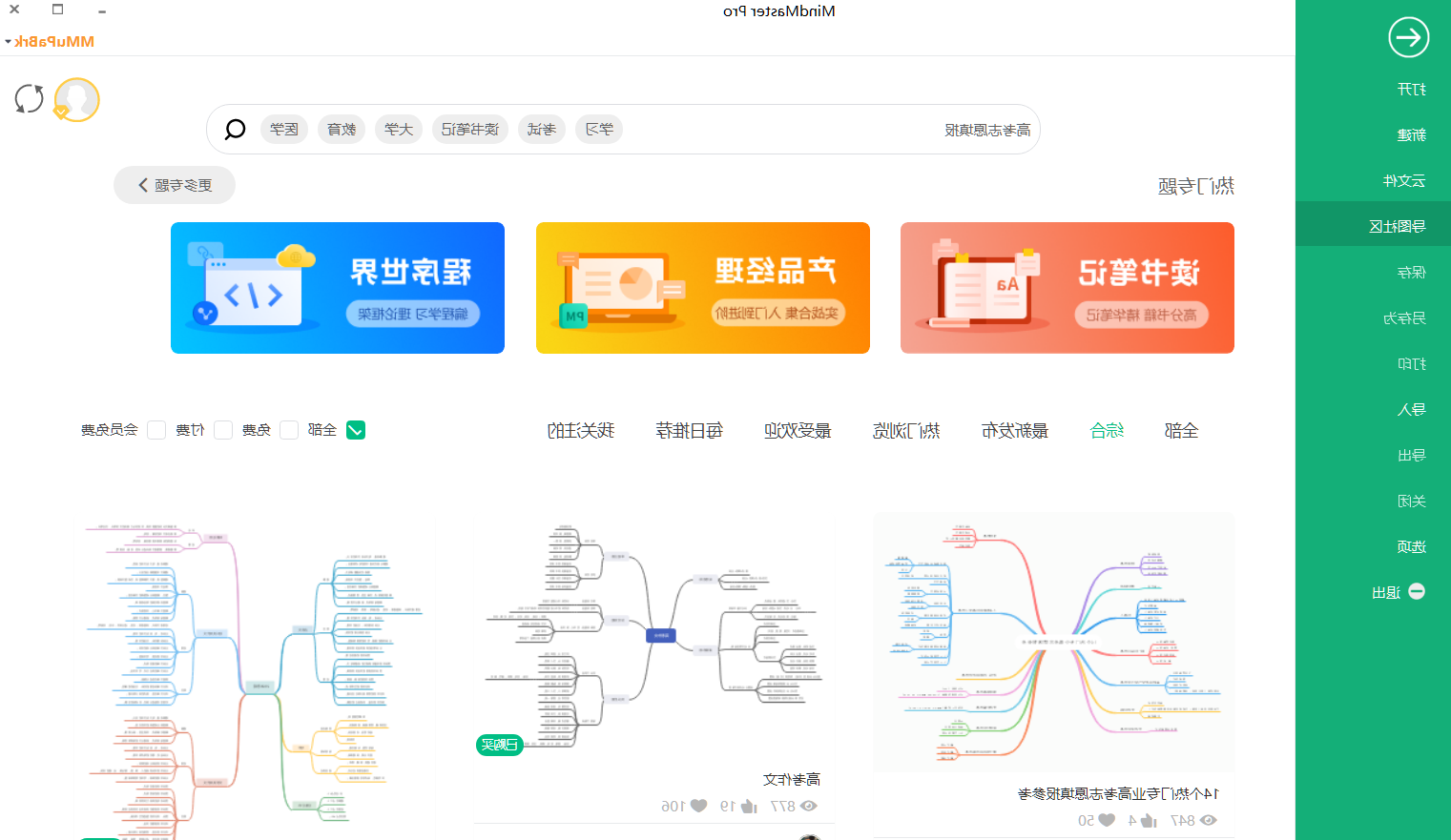Click the 热门专题 heading
The height and width of the screenshot is (840, 1451).
coord(1196,186)
